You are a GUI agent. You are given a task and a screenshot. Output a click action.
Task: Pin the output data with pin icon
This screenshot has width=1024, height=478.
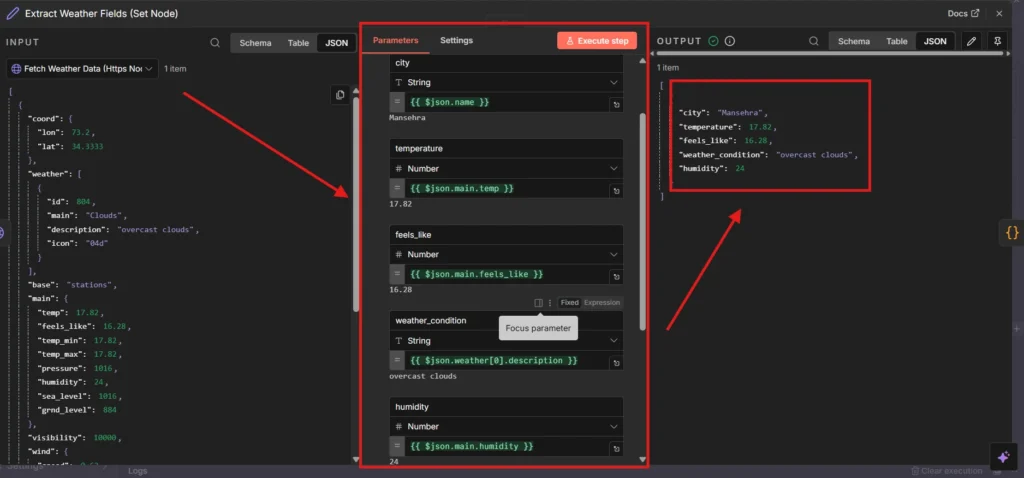point(997,40)
